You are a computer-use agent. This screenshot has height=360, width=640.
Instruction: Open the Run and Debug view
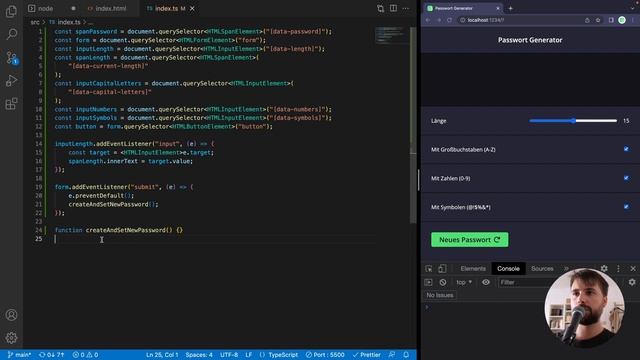coord(11,80)
